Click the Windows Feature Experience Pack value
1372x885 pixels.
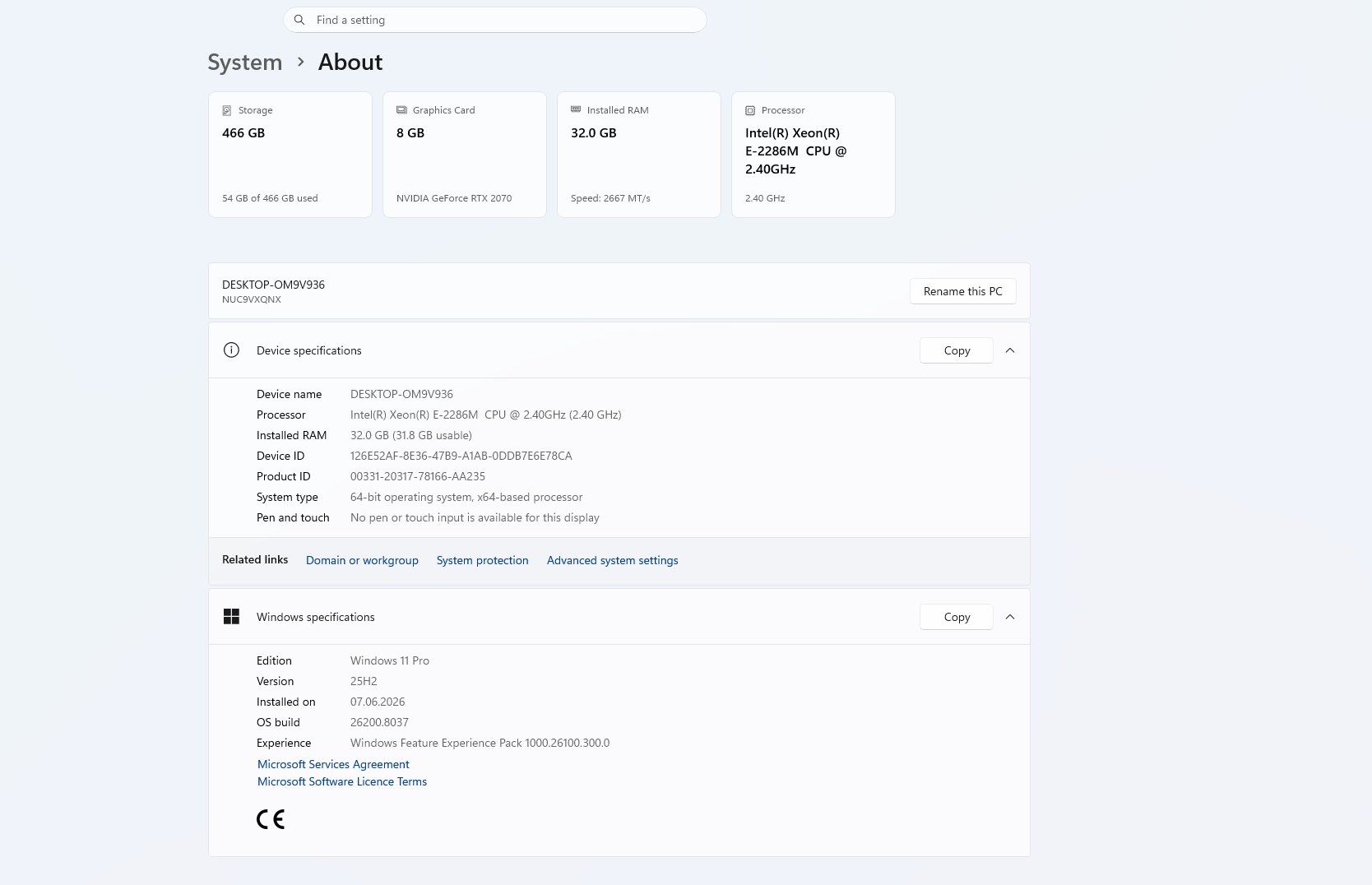coord(480,743)
